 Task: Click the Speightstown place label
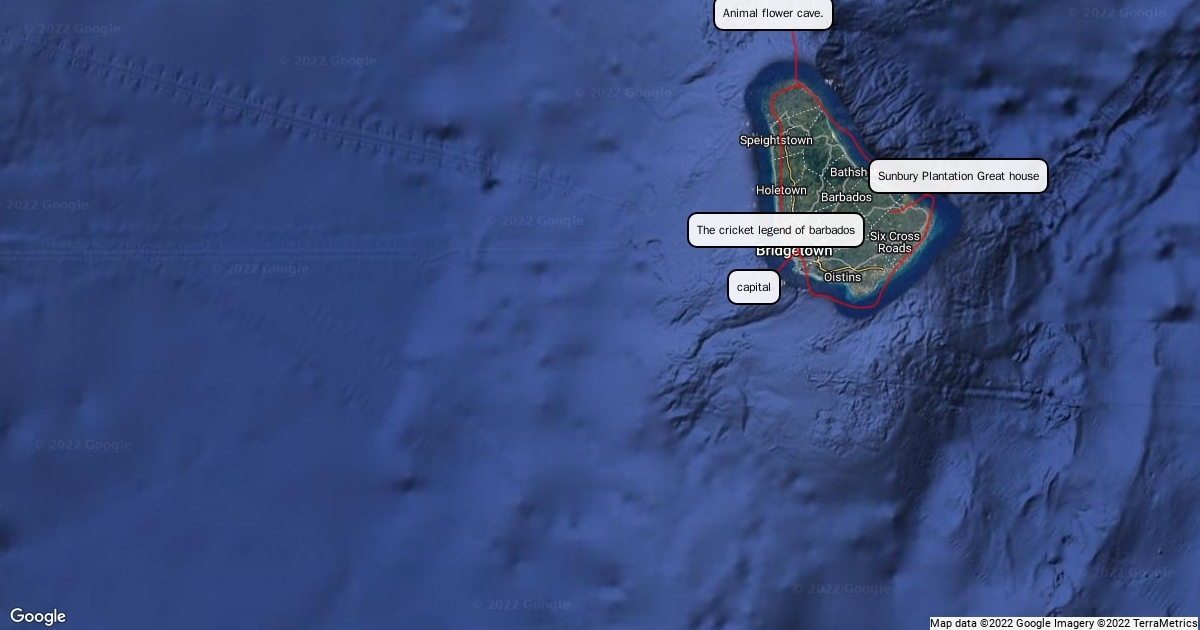pos(775,141)
